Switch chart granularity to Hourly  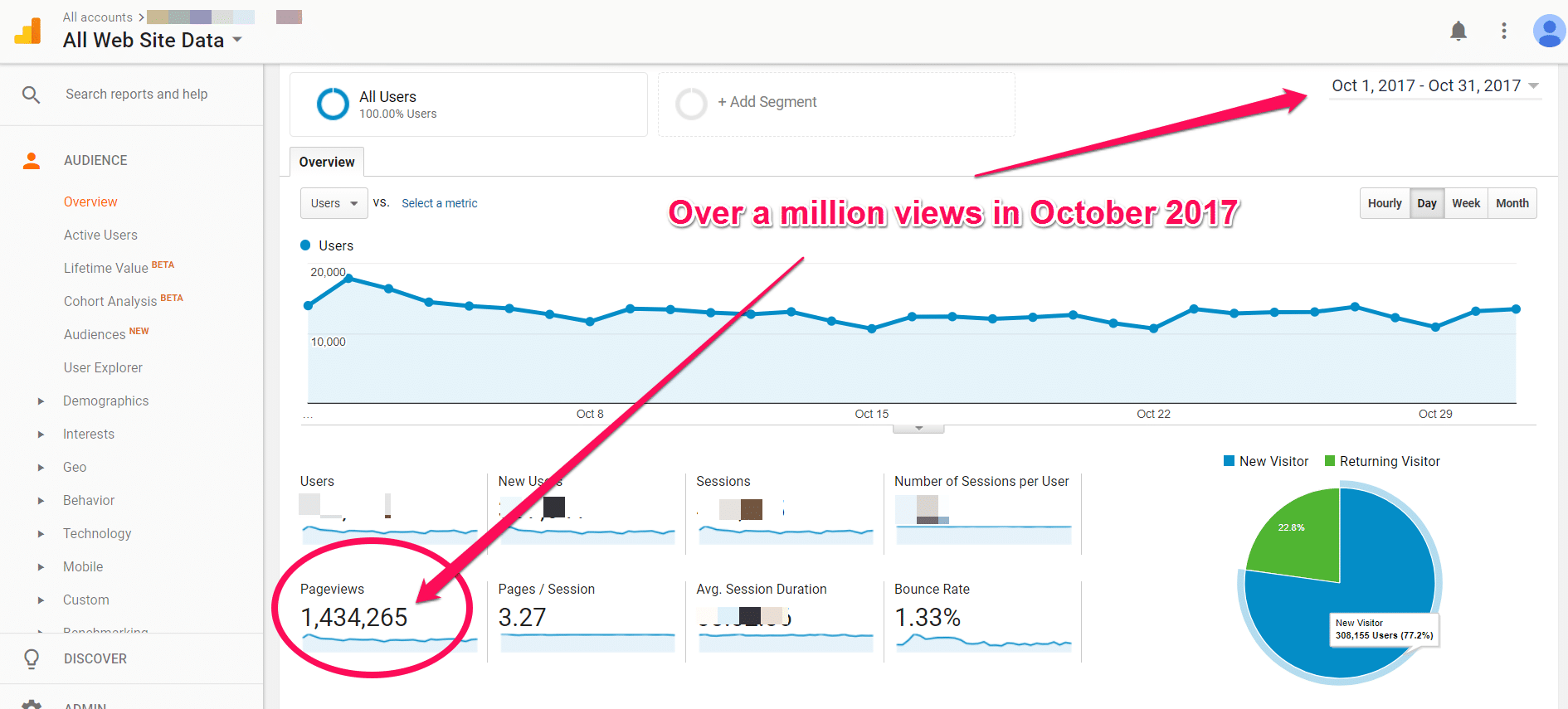(x=1385, y=203)
